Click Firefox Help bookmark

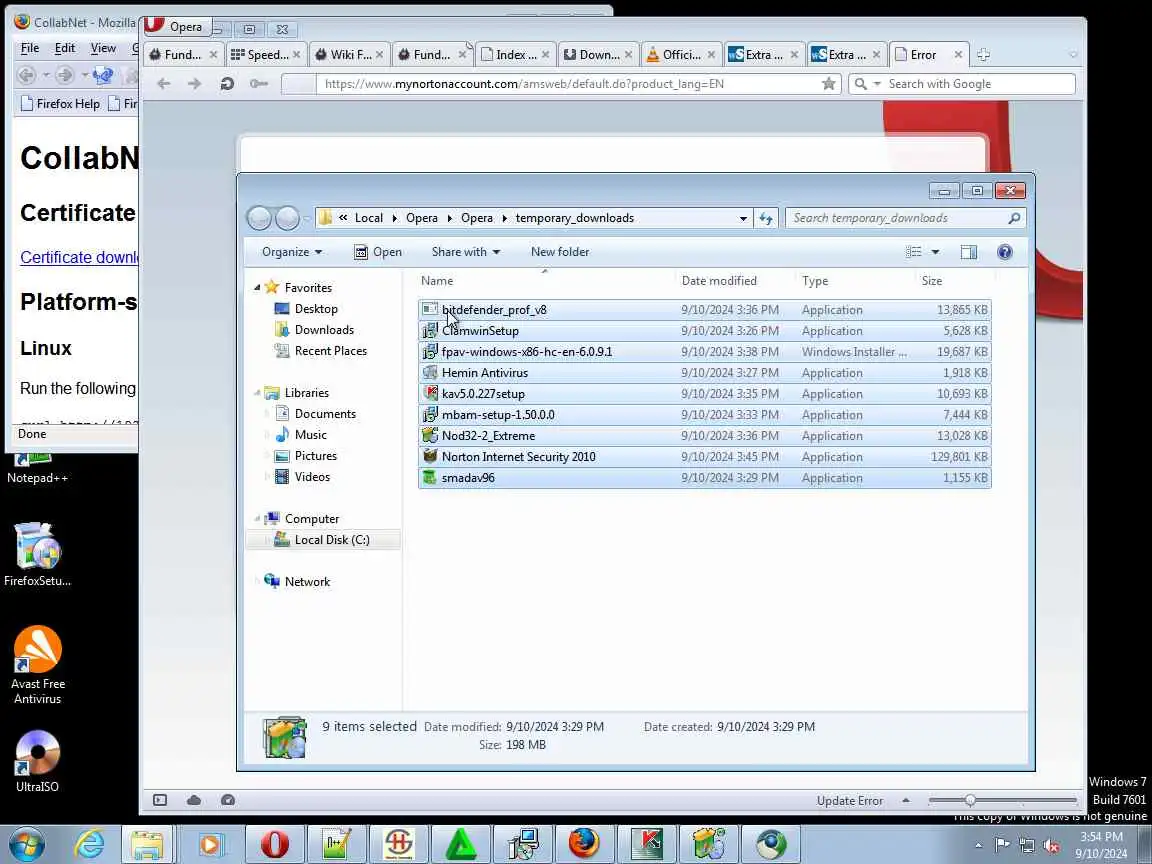pyautogui.click(x=60, y=104)
